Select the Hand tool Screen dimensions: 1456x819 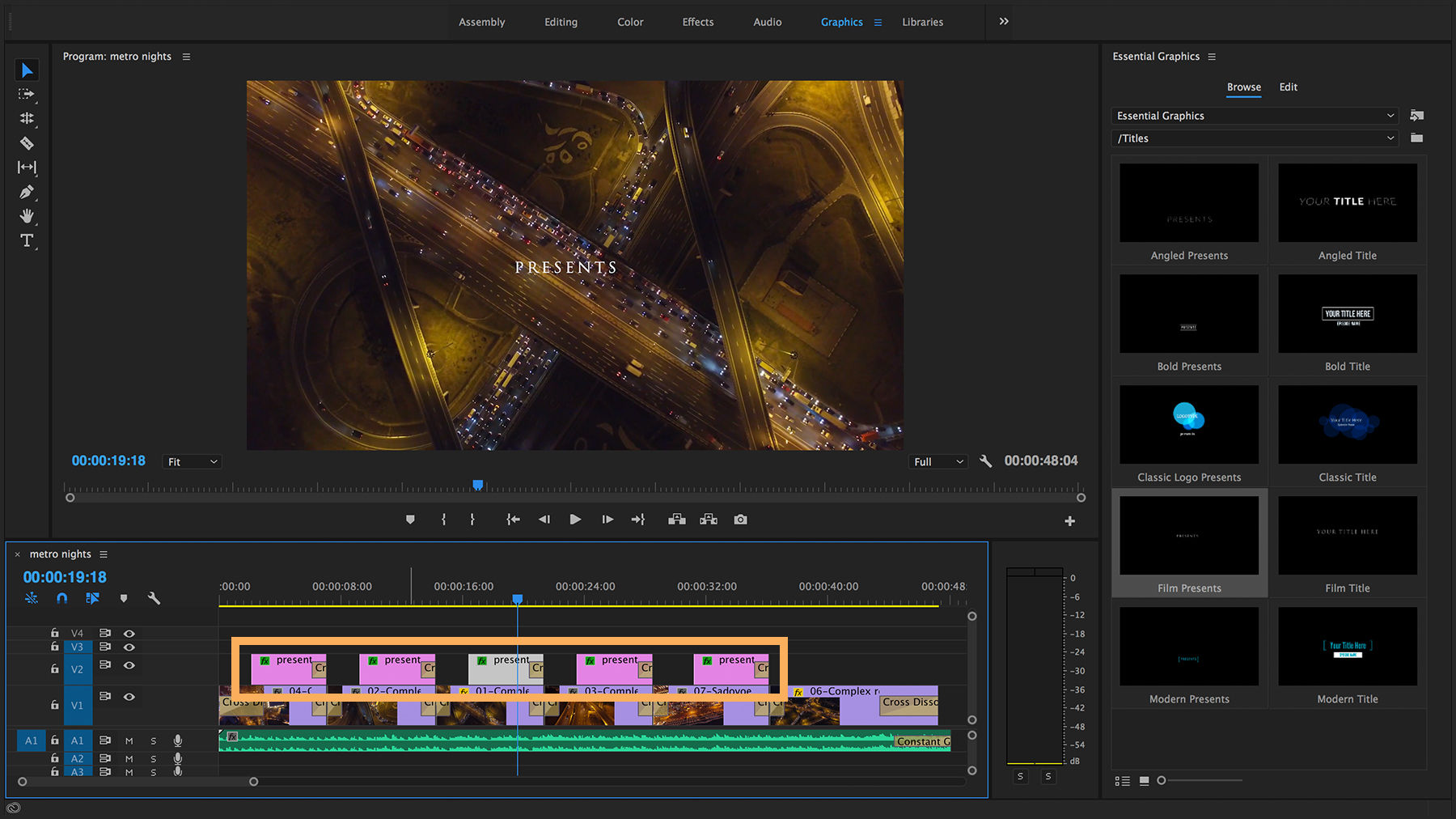tap(27, 216)
